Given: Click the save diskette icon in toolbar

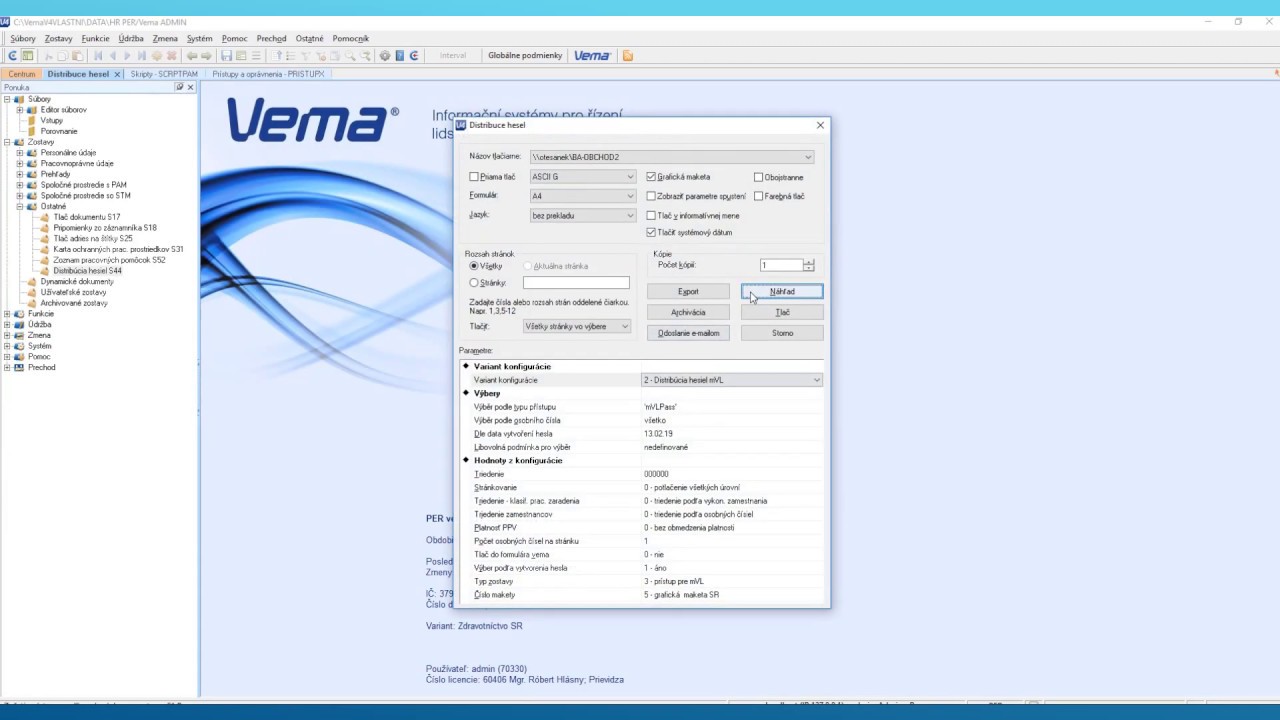Looking at the screenshot, I should [x=227, y=56].
